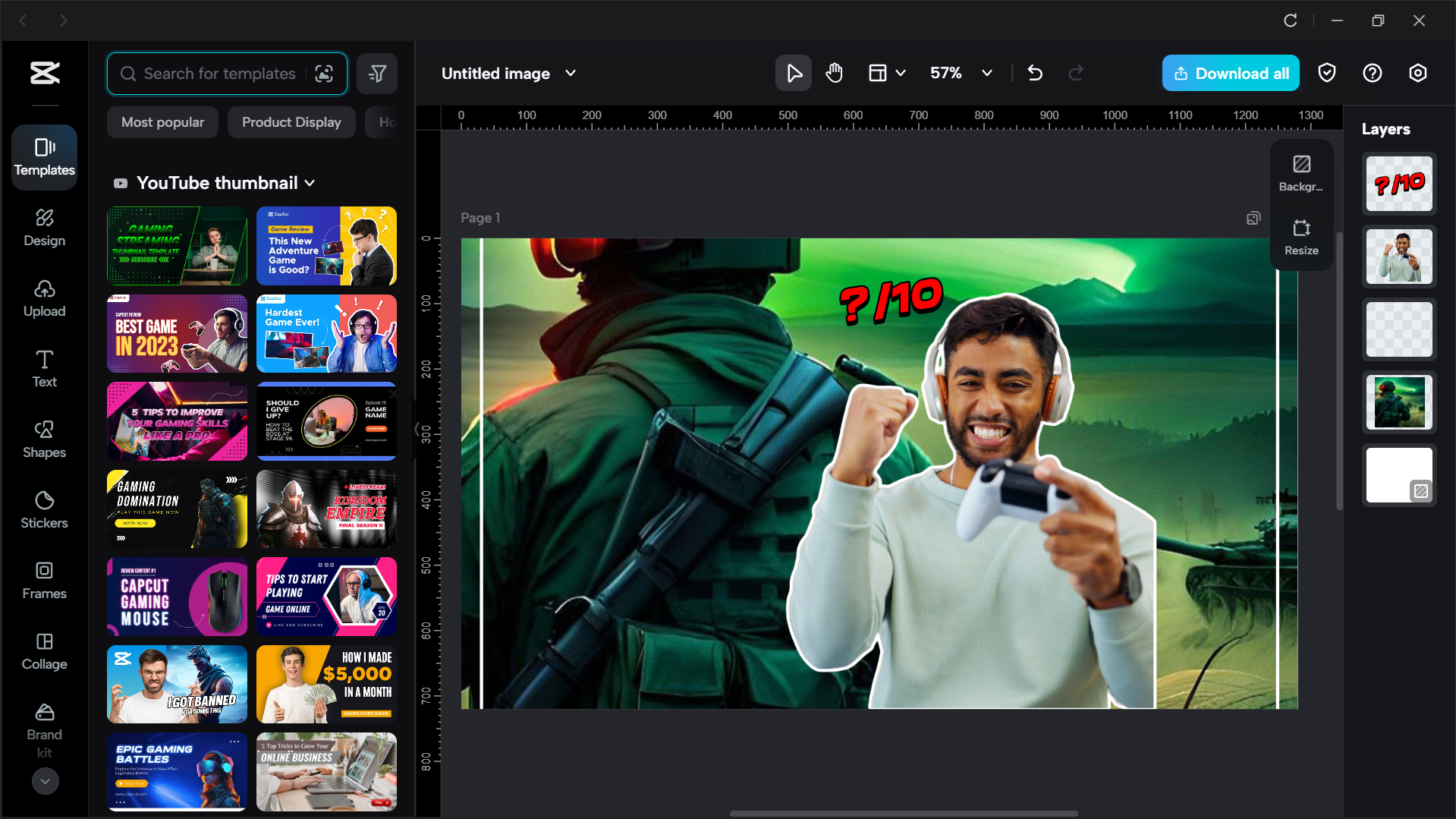Image resolution: width=1456 pixels, height=819 pixels.
Task: Open the Untitled image title dropdown
Action: point(571,73)
